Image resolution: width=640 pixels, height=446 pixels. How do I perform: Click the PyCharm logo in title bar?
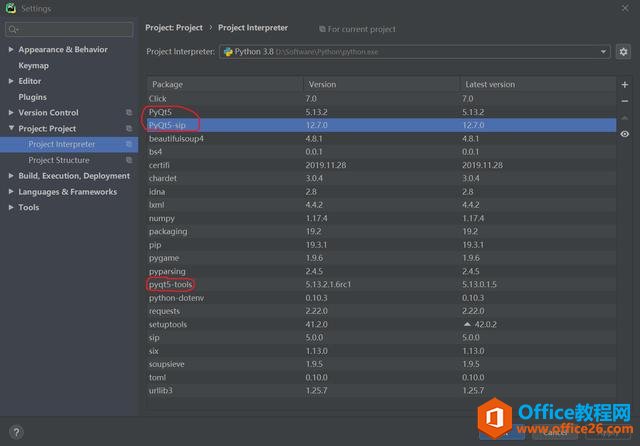tap(11, 8)
